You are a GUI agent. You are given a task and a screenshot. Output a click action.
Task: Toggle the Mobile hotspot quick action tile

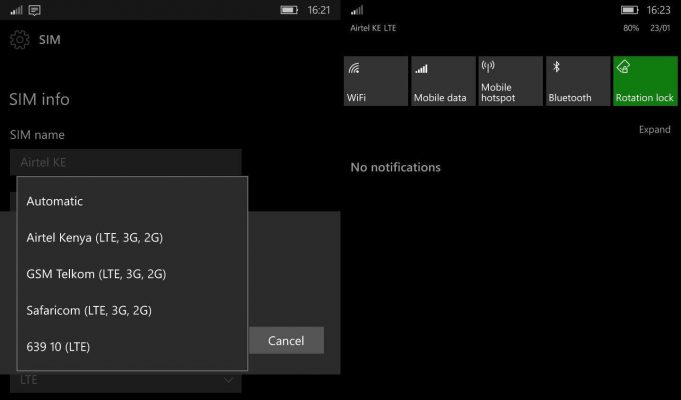point(511,81)
